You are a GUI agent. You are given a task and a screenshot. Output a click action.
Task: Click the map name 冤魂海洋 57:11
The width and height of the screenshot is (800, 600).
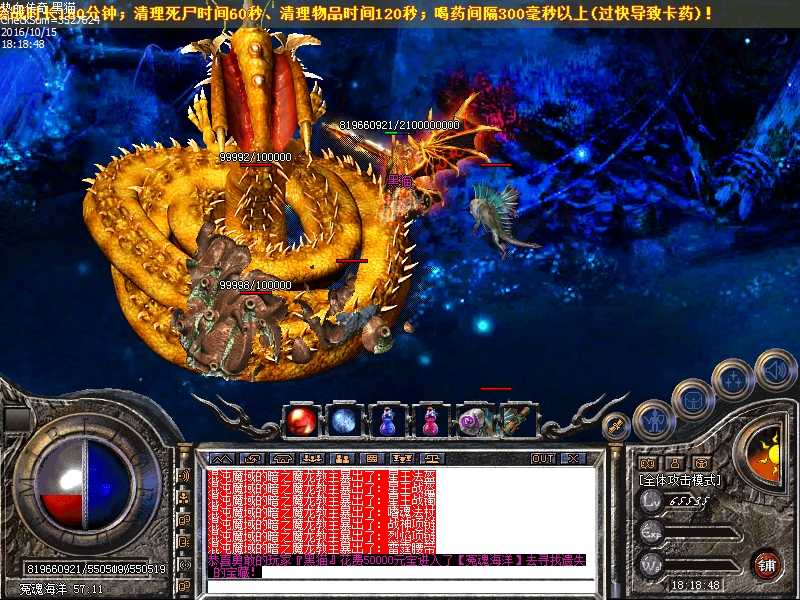(x=61, y=589)
